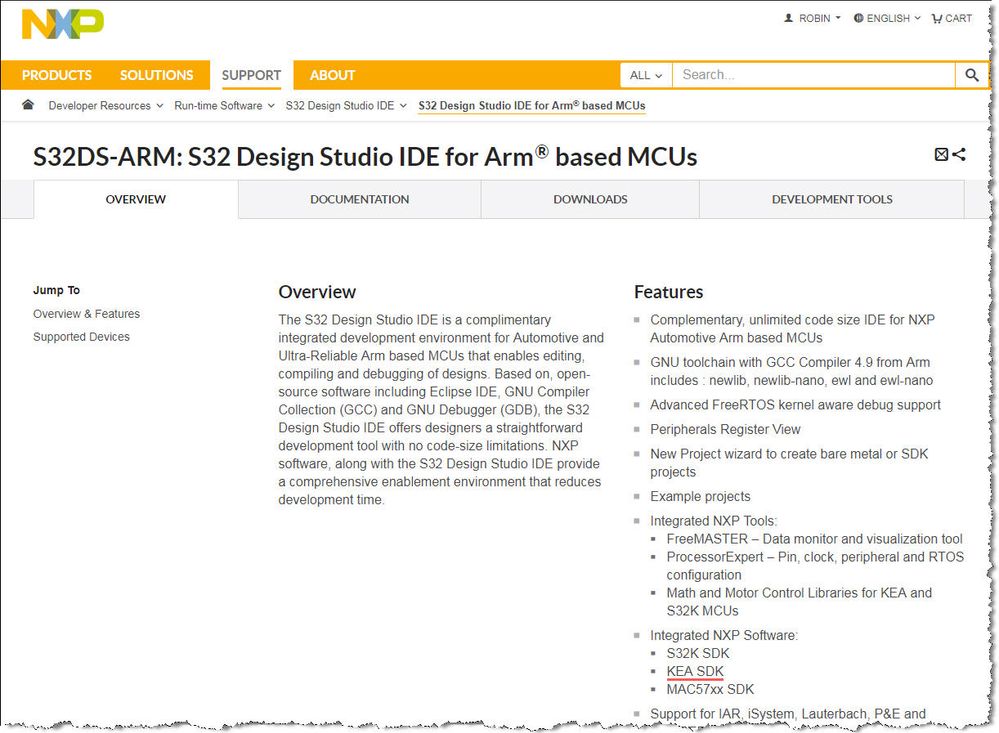Click the search magnifier icon
Viewport: 999px width, 733px height.
coord(971,75)
